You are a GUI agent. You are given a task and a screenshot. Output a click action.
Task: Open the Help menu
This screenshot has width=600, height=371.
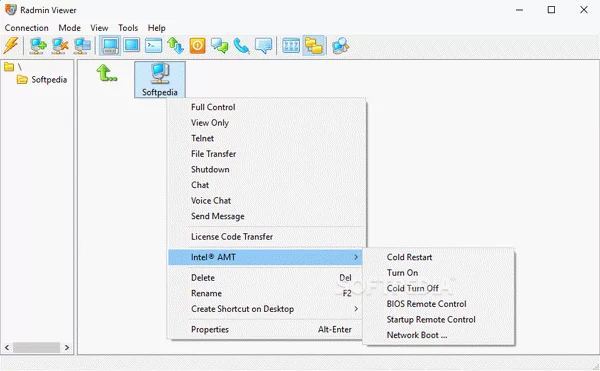click(x=157, y=28)
